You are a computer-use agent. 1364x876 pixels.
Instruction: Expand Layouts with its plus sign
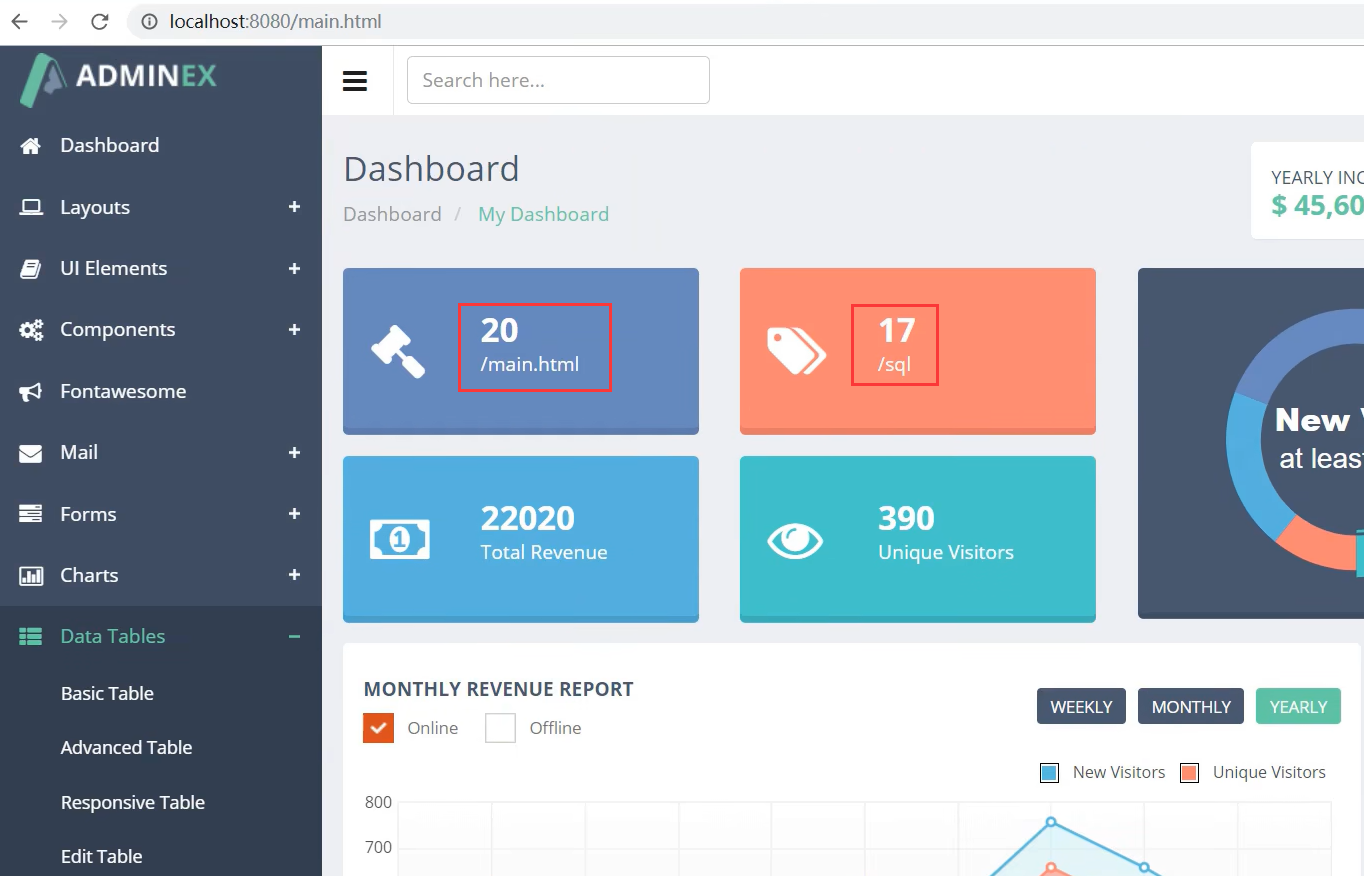pos(294,207)
